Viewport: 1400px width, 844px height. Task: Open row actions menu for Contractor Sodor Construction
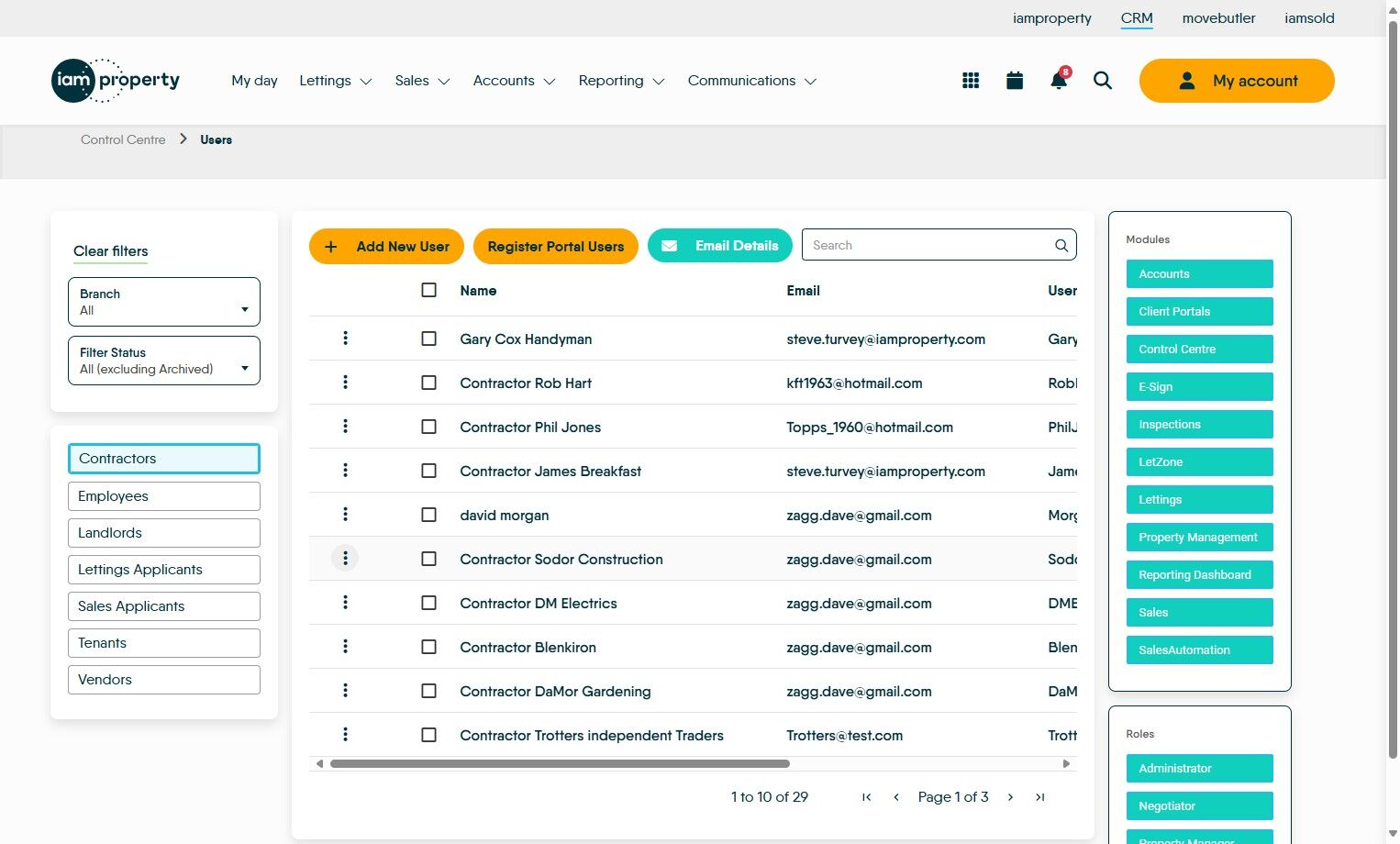[345, 558]
